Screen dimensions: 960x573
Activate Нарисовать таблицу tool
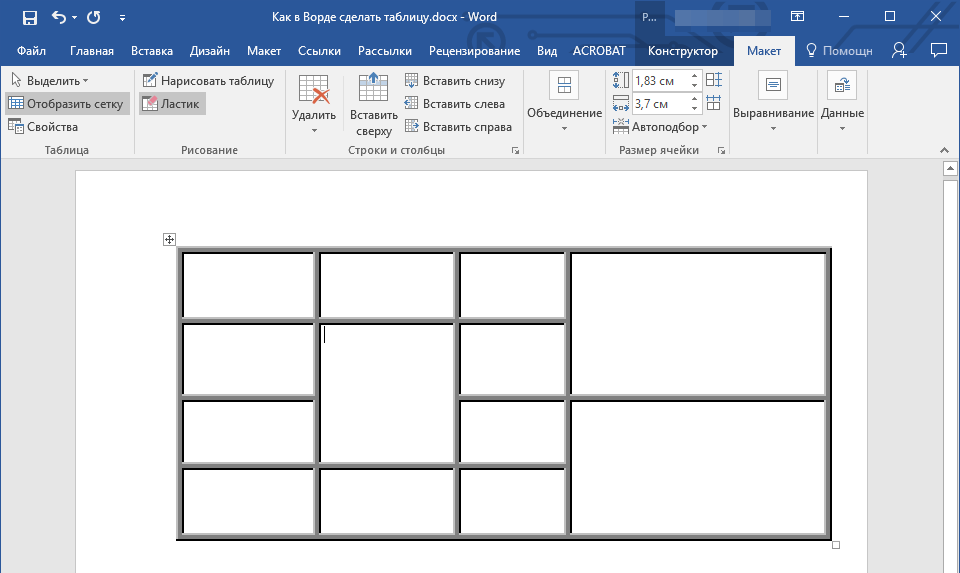coord(208,80)
